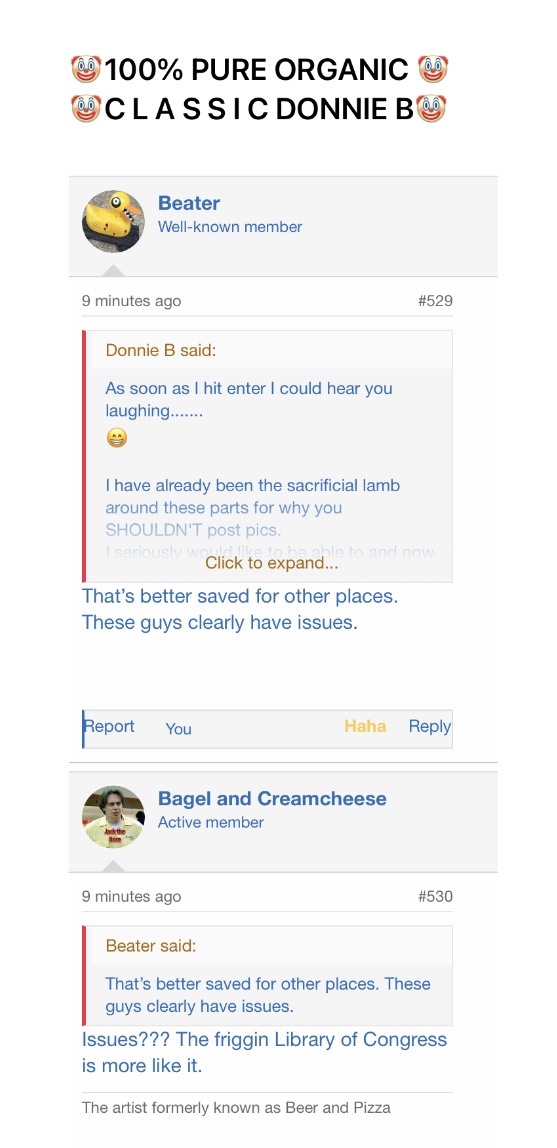Click the clown emoji after 'DONNIE B'
The width and height of the screenshot is (557, 1148).
(x=430, y=108)
